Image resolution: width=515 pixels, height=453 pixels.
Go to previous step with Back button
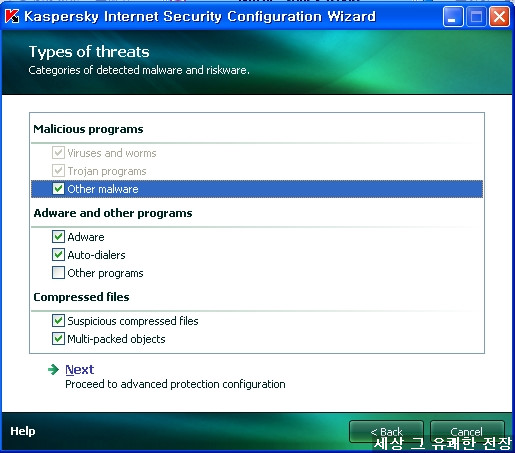pyautogui.click(x=386, y=432)
